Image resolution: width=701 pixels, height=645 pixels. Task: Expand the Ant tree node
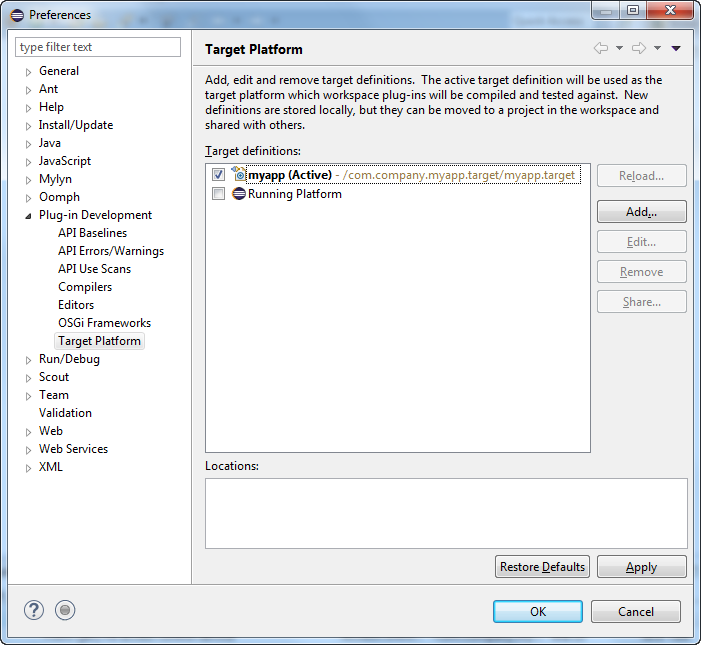pos(28,90)
